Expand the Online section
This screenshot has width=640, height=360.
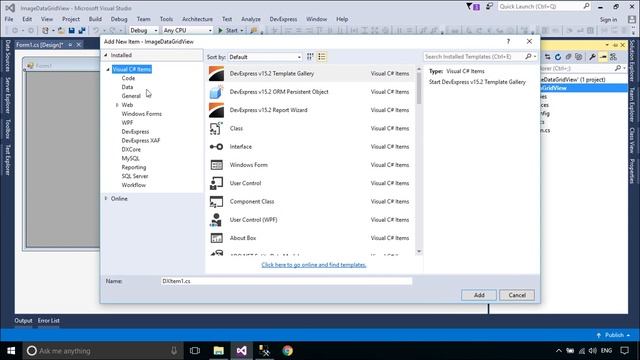(106, 198)
